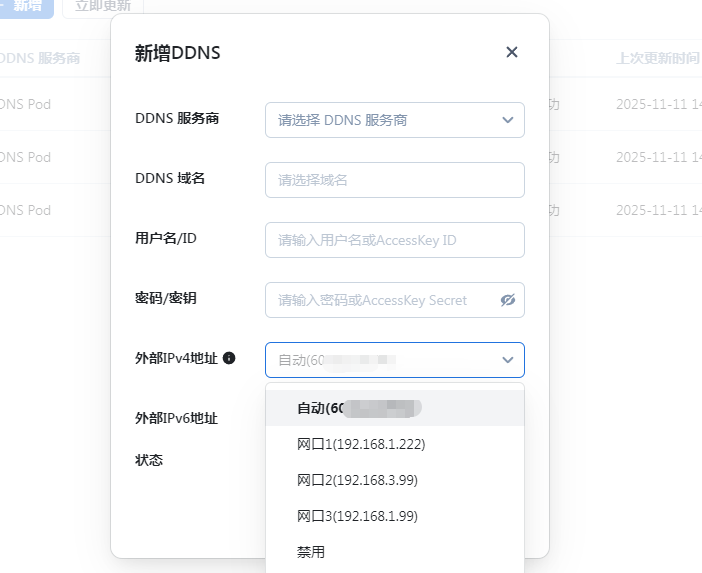Click the 用户名/ID text field
Image resolution: width=702 pixels, height=573 pixels.
click(394, 240)
